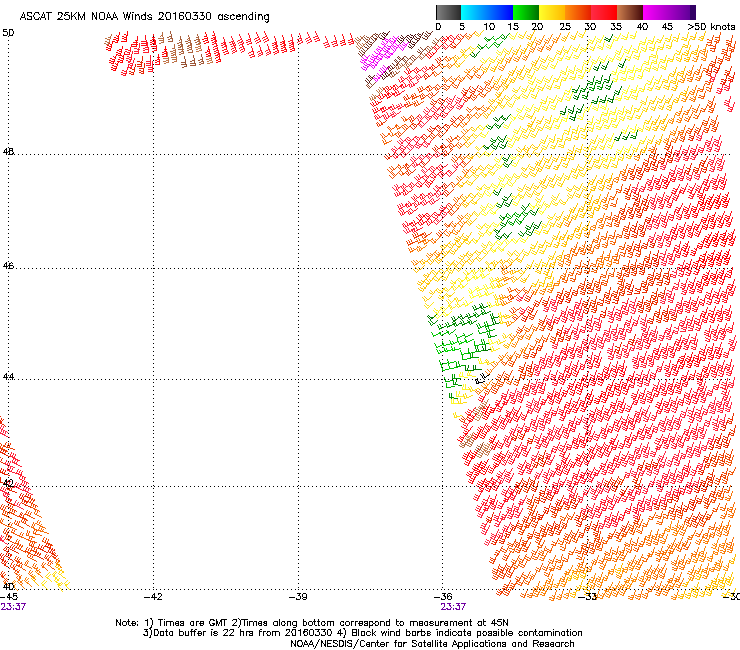
Task: Click the longitude label '-36'
Action: click(x=443, y=597)
